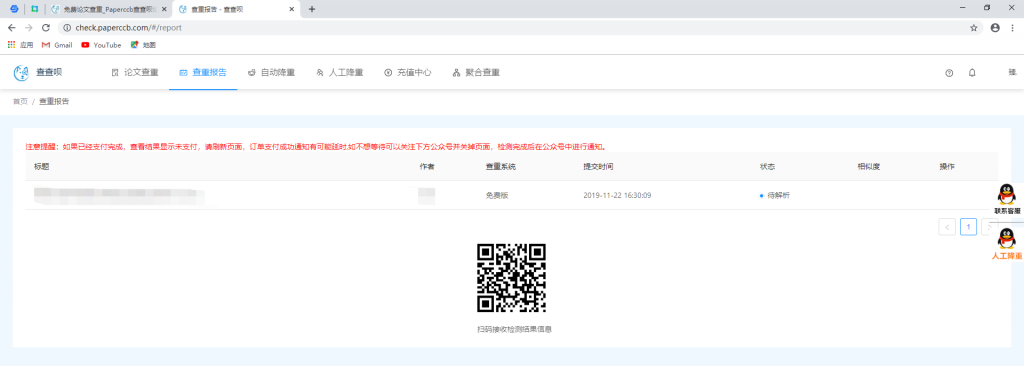Bookmark this page with the star icon
Screen dimensions: 1024x366
974,28
